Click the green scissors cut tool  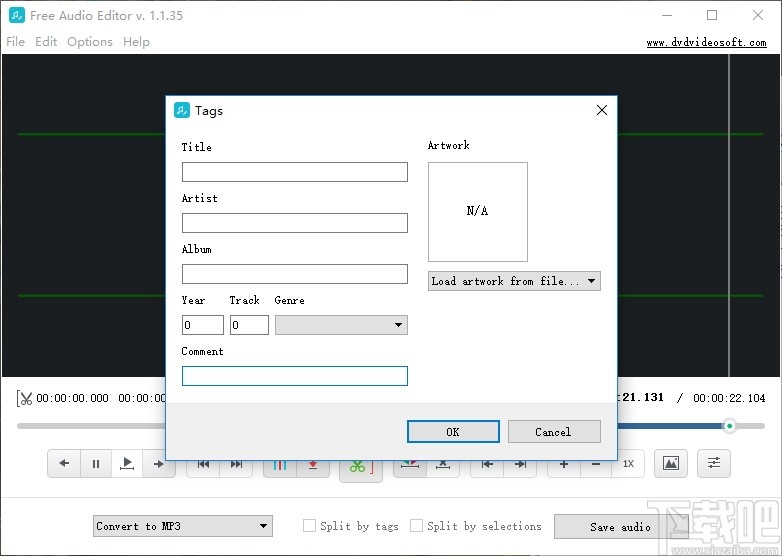coord(361,469)
